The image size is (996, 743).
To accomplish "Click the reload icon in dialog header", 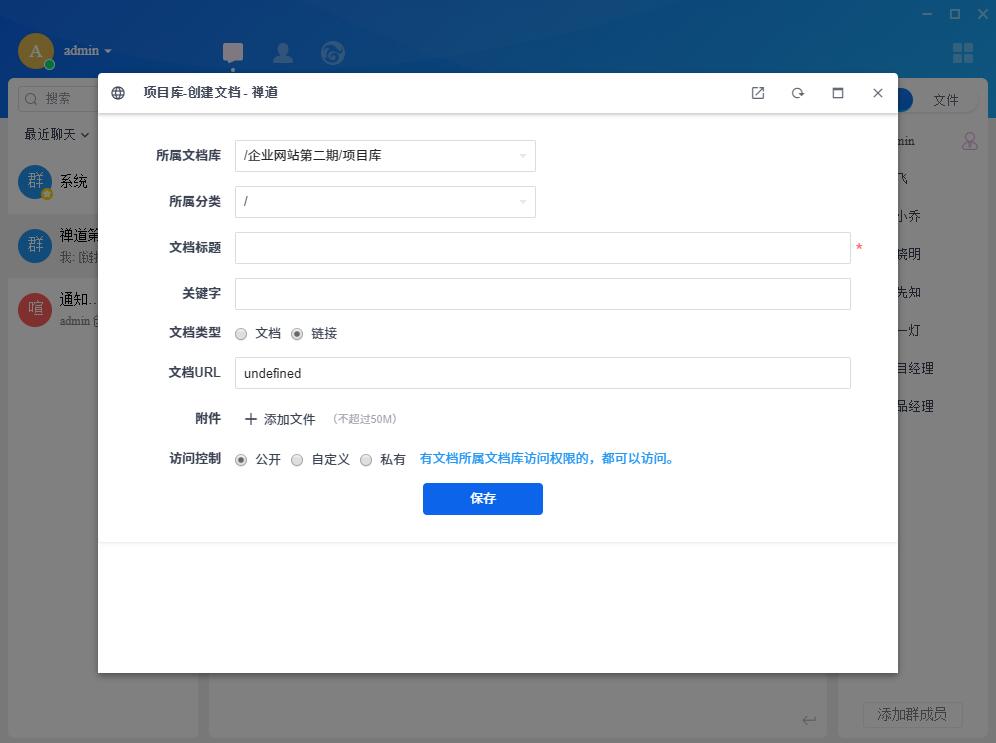I will click(x=798, y=93).
